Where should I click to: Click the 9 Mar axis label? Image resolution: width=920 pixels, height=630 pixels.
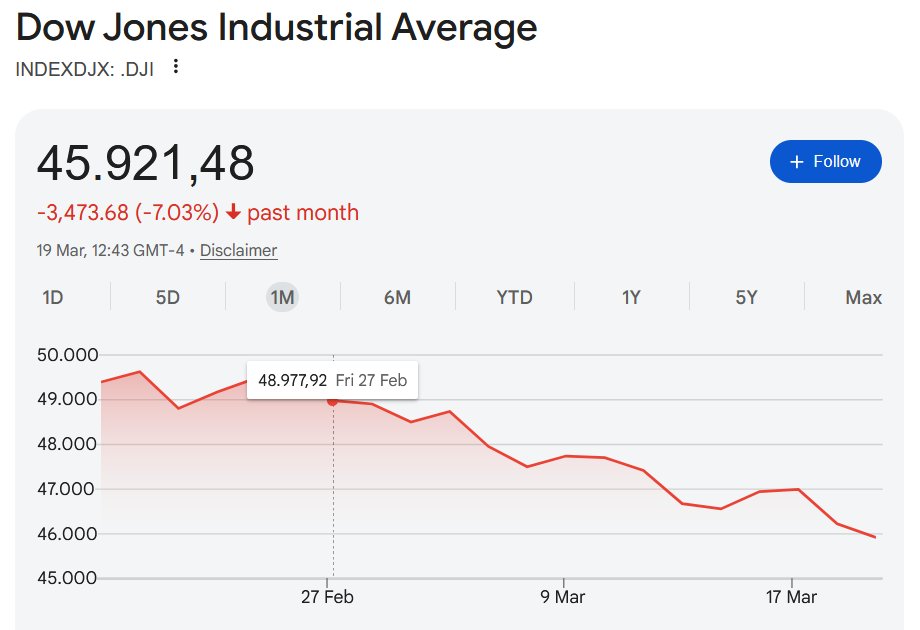point(562,597)
